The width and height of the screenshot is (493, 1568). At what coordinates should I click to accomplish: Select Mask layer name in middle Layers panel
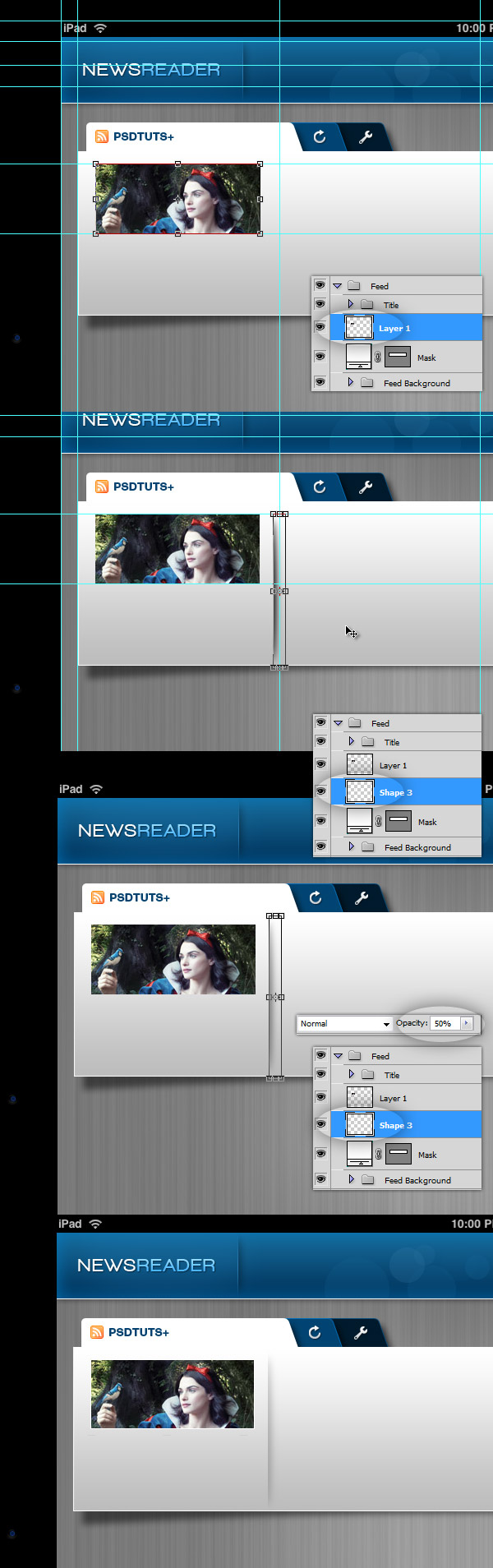(427, 822)
